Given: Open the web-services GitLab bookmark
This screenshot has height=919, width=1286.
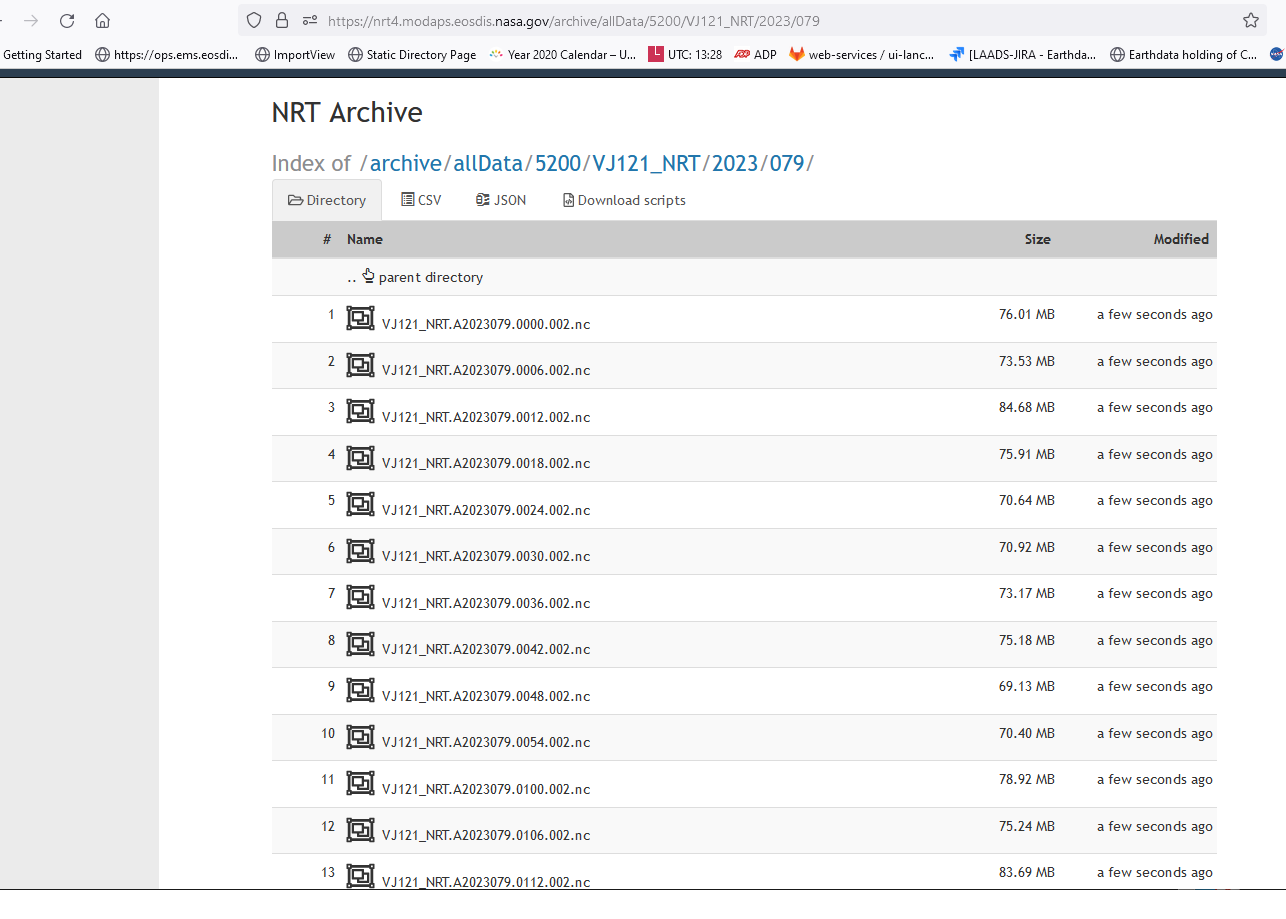Looking at the screenshot, I should tap(861, 55).
